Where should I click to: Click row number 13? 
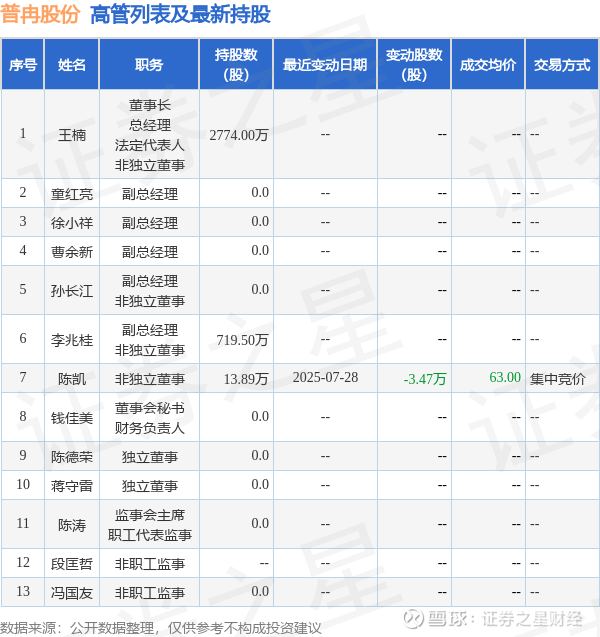click(23, 592)
